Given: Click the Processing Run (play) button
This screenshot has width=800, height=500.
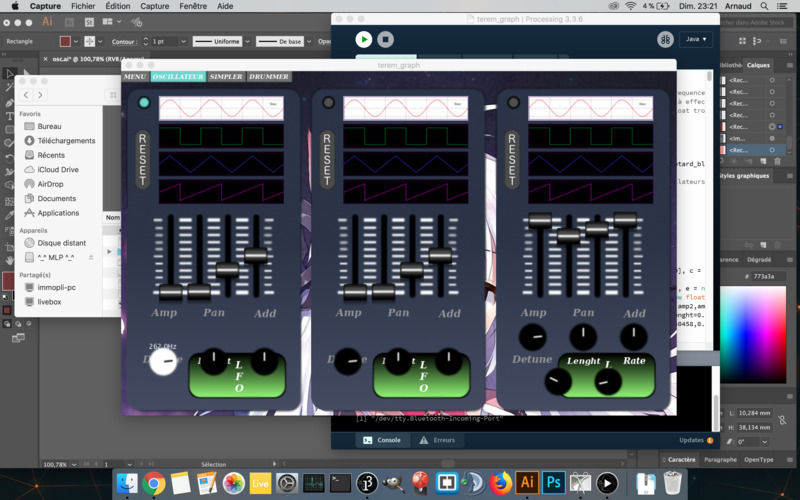Looking at the screenshot, I should tap(364, 39).
